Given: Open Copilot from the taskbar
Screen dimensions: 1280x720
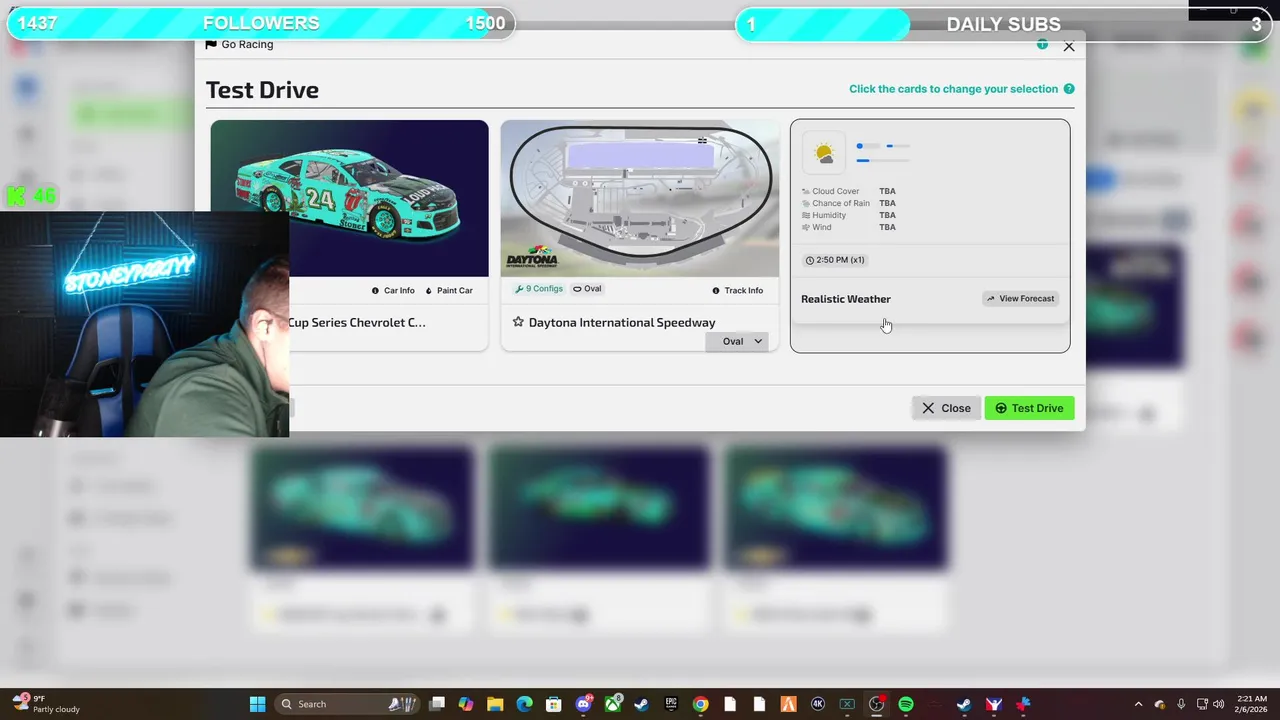Looking at the screenshot, I should 466,704.
